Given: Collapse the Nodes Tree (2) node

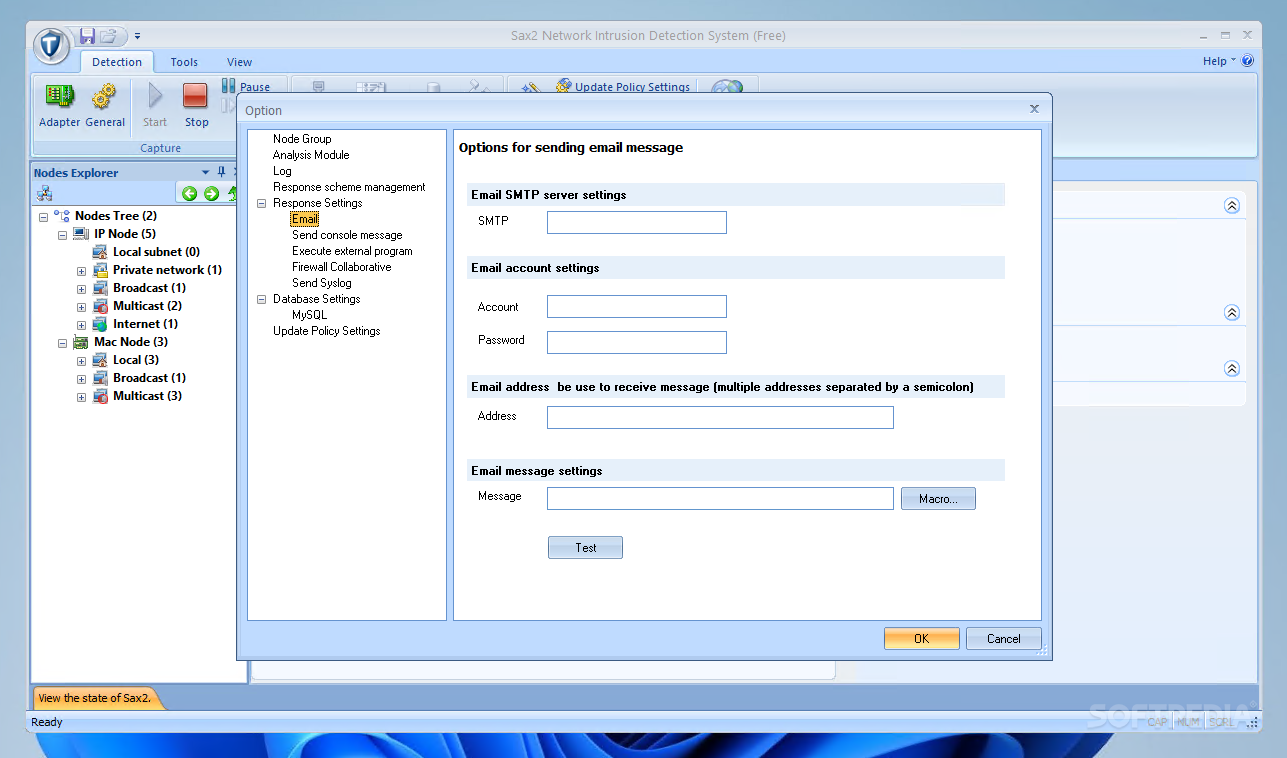Looking at the screenshot, I should pyautogui.click(x=43, y=217).
